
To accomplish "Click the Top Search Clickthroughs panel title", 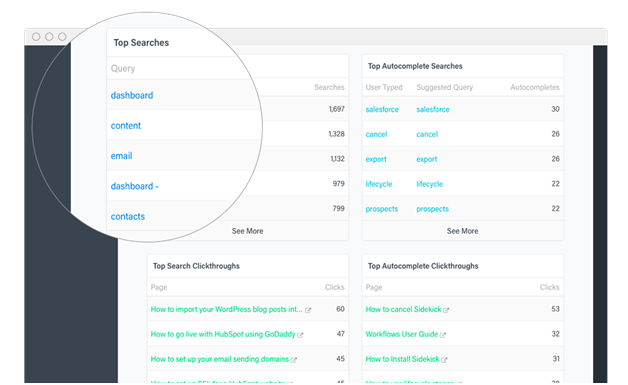I will click(x=196, y=266).
